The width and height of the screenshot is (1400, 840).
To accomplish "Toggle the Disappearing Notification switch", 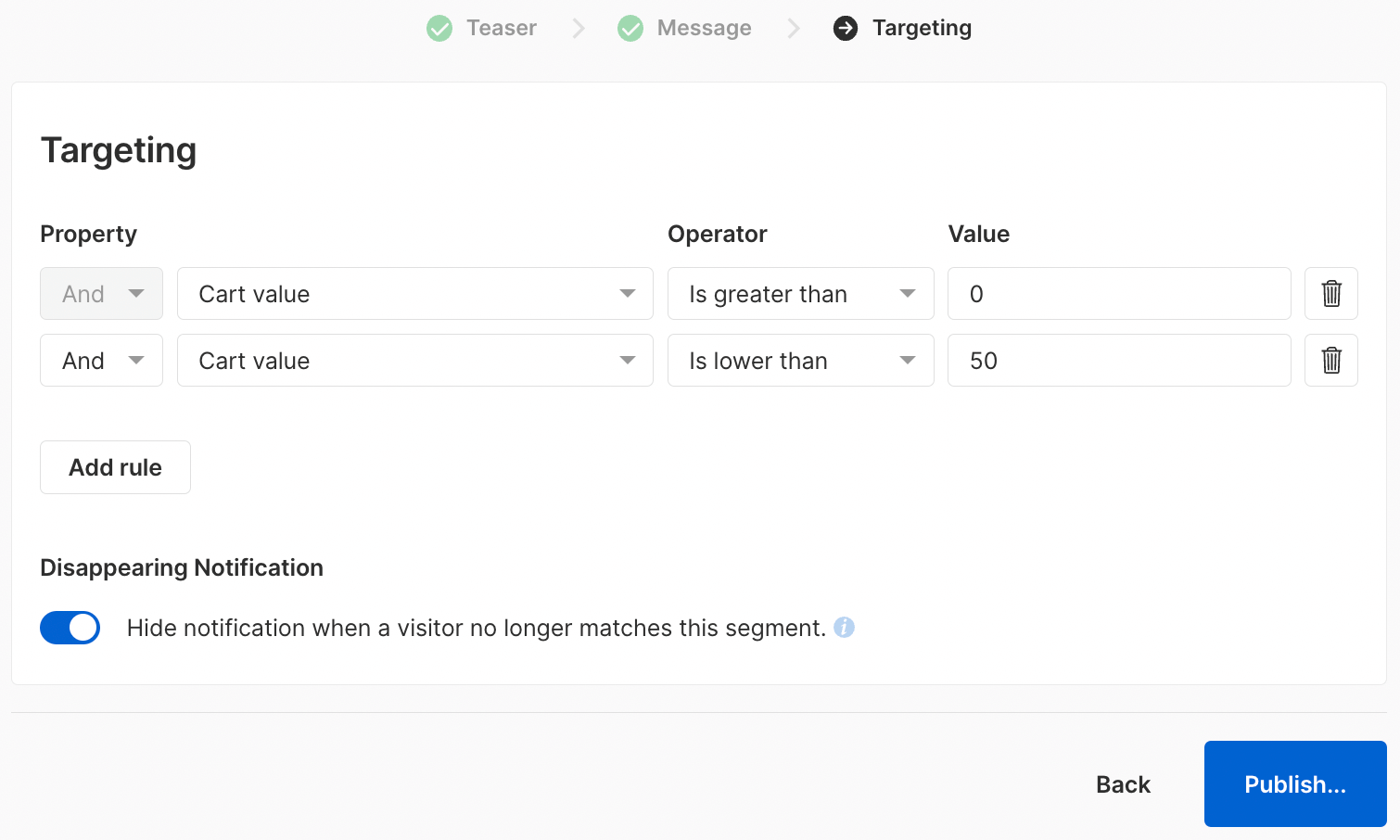I will [x=70, y=628].
